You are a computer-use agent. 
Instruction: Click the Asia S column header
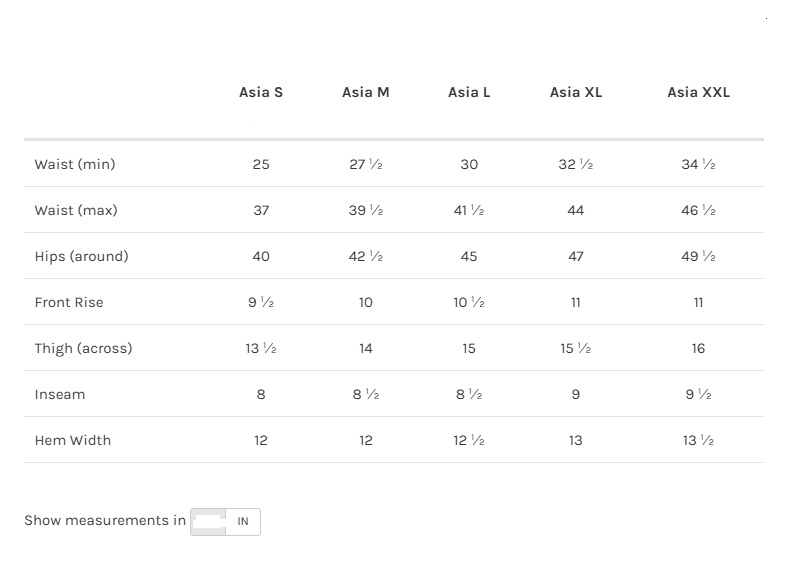(x=261, y=92)
